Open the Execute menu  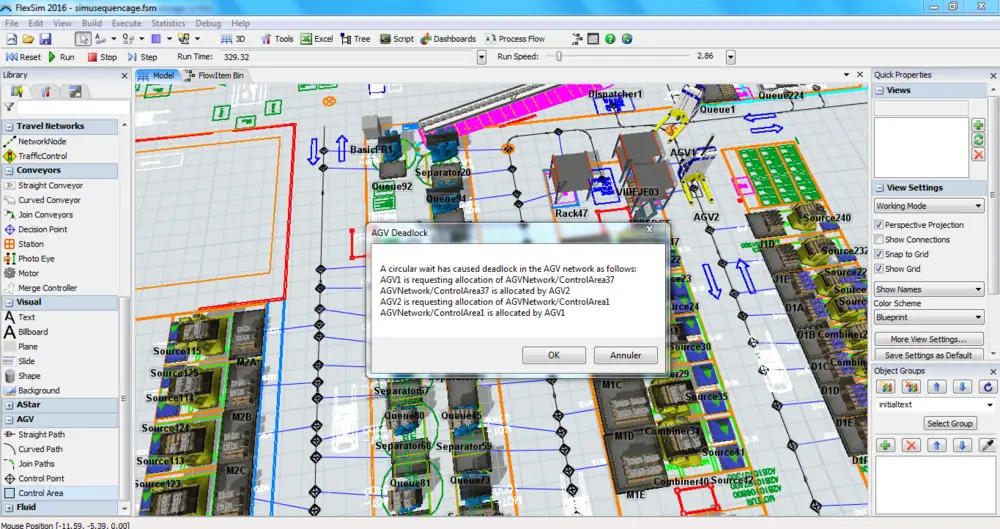126,23
